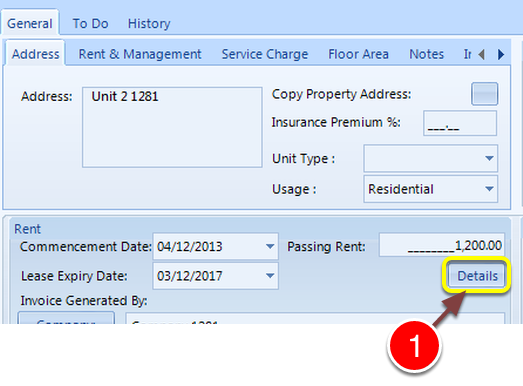Click the Invoice Generated By label

coord(84,301)
